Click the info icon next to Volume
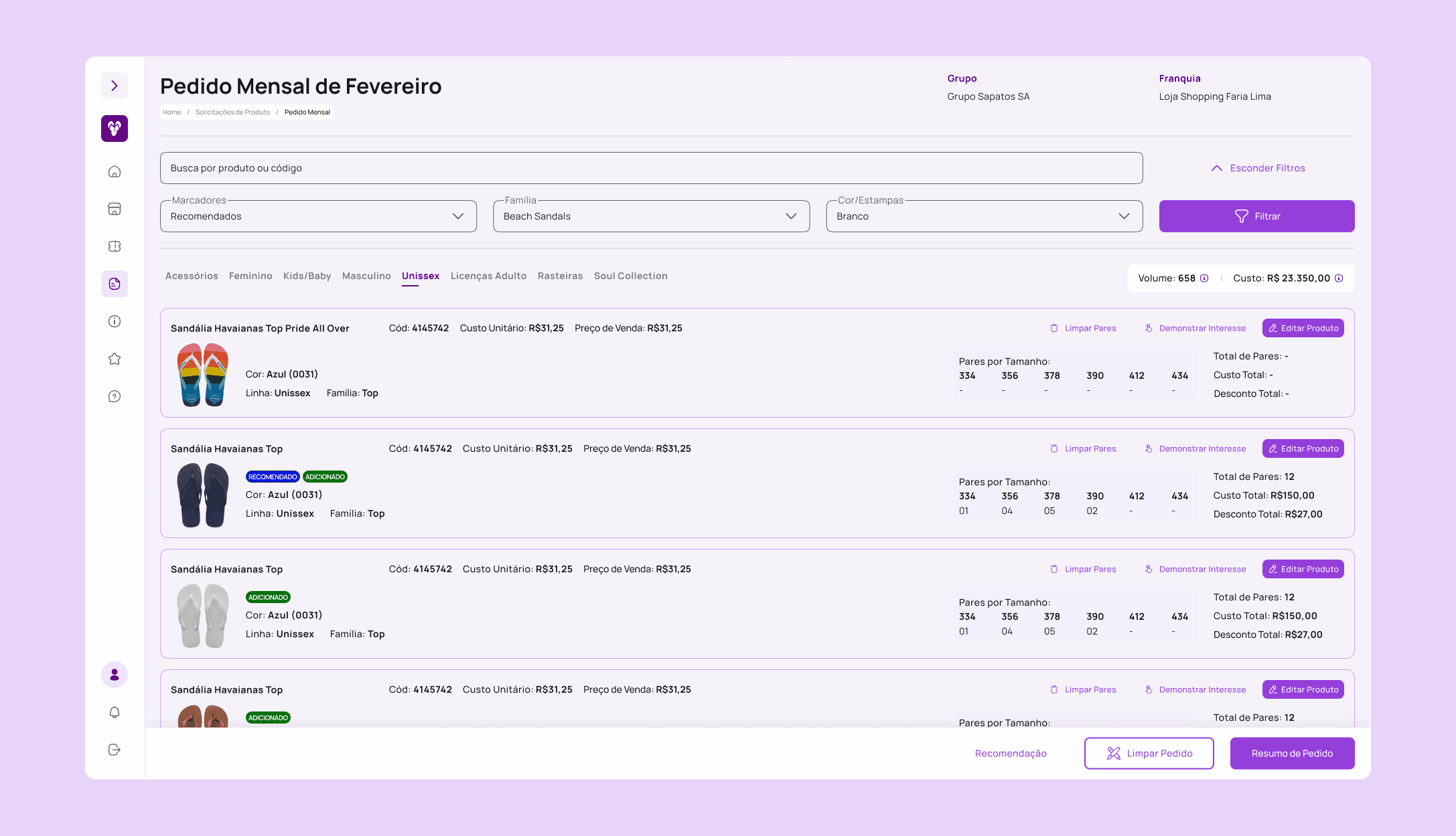The image size is (1456, 836). pyautogui.click(x=1204, y=278)
